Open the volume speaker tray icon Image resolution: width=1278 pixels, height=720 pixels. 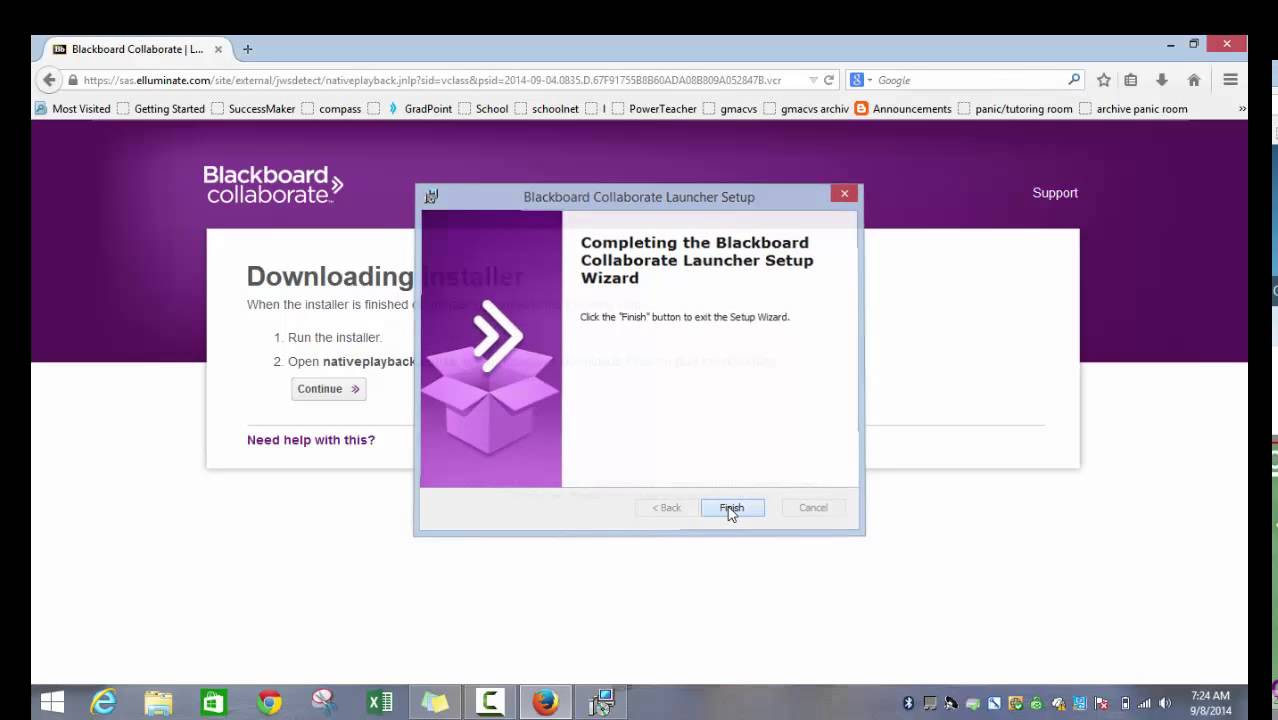tap(1165, 703)
